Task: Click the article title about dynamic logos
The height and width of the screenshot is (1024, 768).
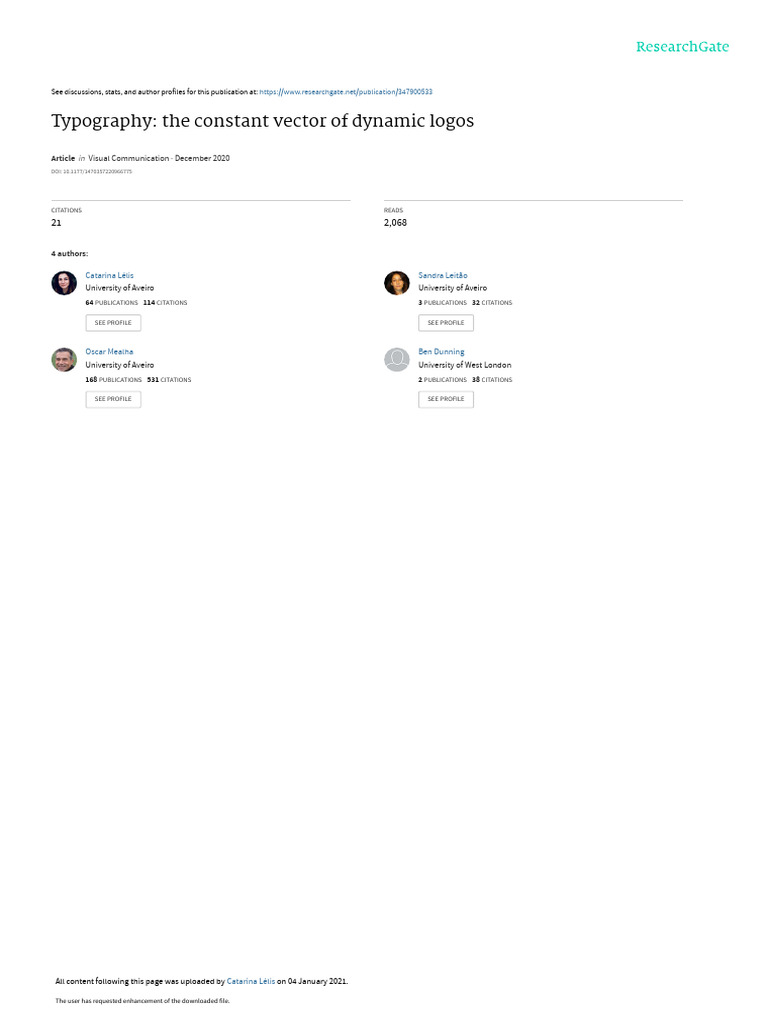Action: tap(262, 122)
